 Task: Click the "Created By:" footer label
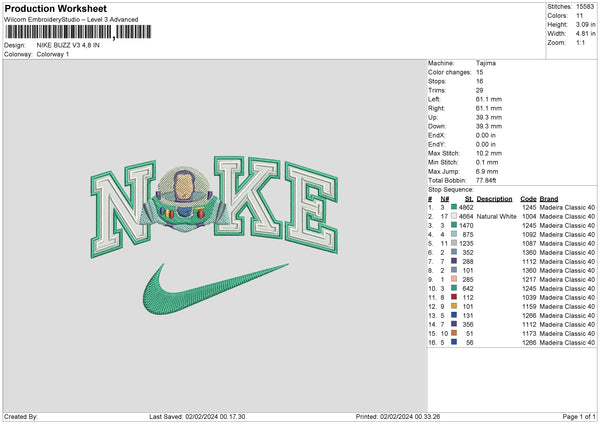[21, 417]
